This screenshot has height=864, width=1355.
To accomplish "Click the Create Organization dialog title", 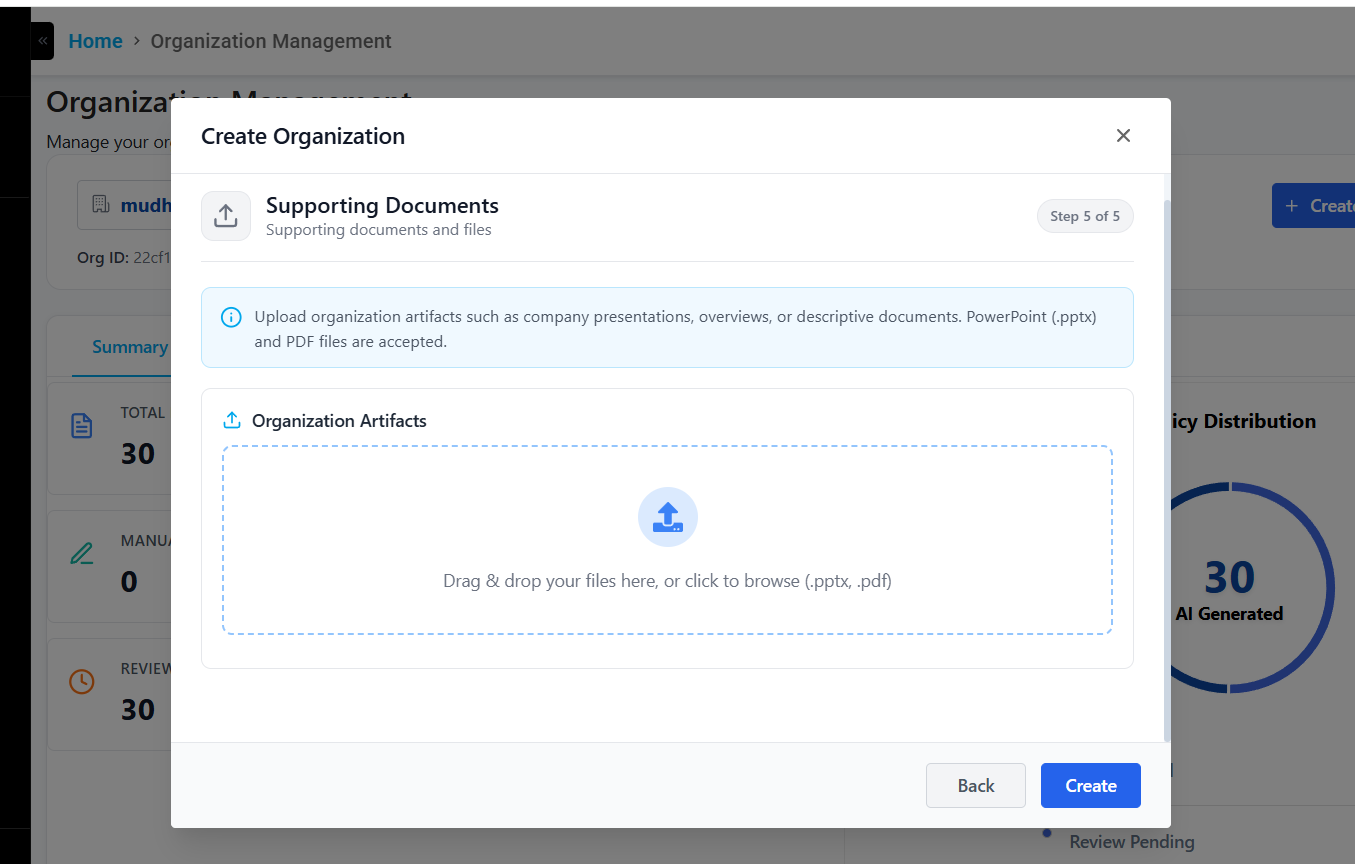I will coord(303,136).
